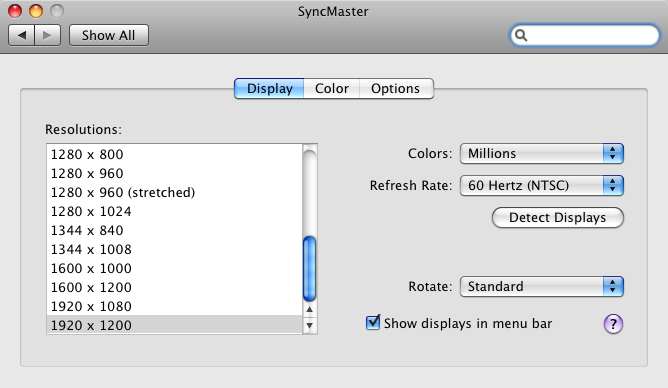Click the resolutions list scroll up arrow
The width and height of the screenshot is (668, 388).
310,310
